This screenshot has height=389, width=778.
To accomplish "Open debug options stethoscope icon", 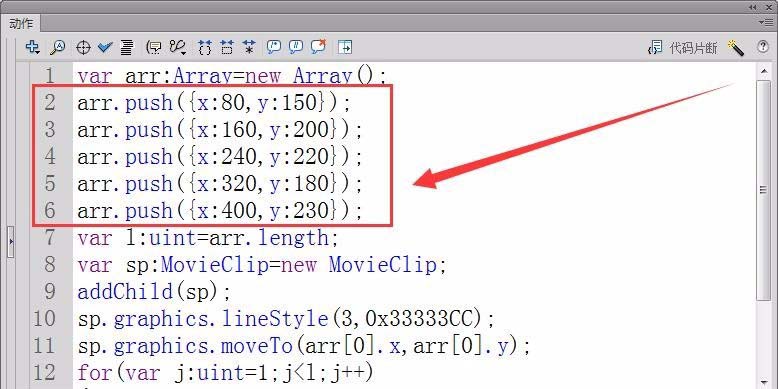I will pyautogui.click(x=178, y=47).
